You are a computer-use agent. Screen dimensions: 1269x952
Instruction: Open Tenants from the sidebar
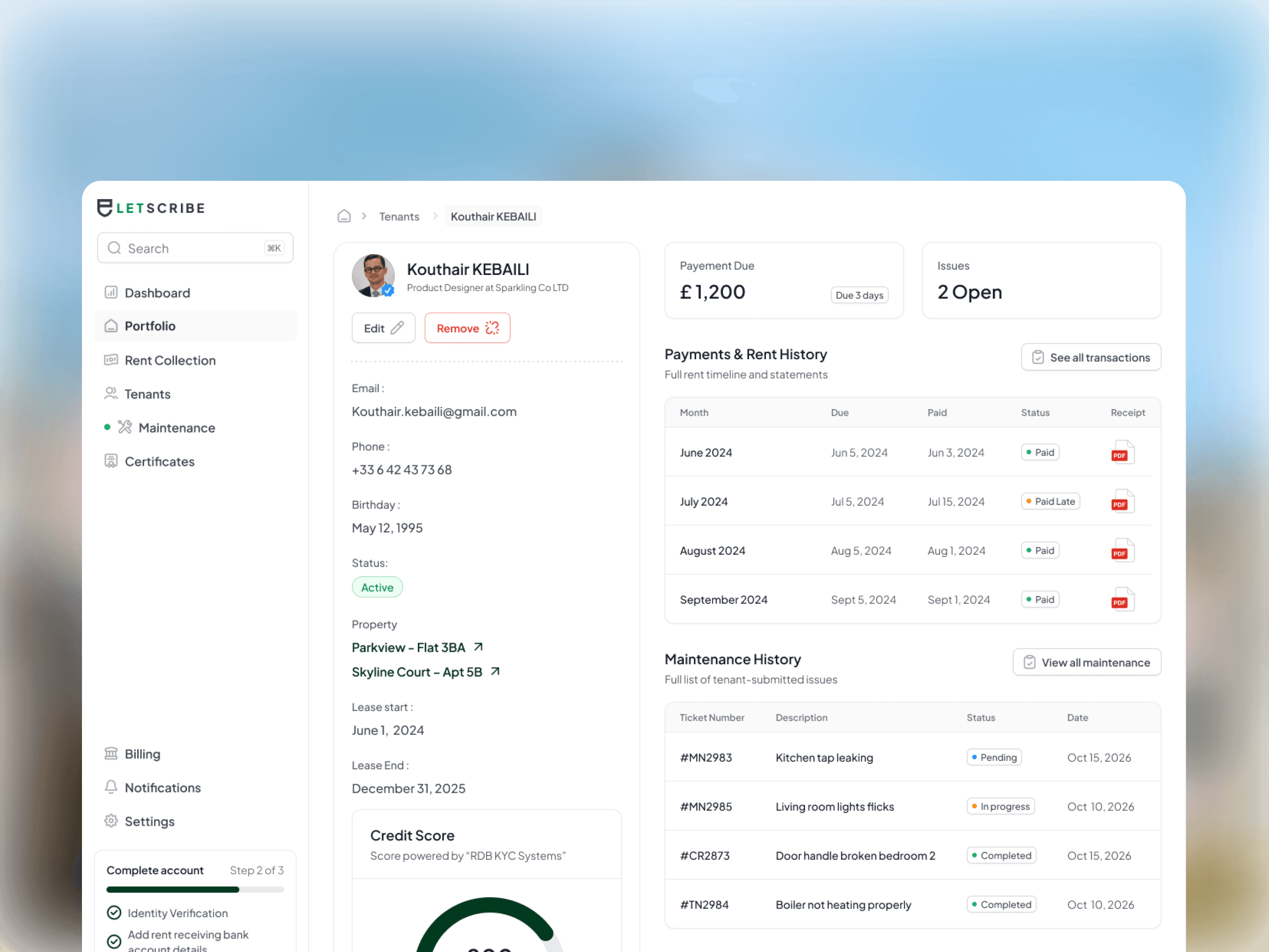(195, 394)
